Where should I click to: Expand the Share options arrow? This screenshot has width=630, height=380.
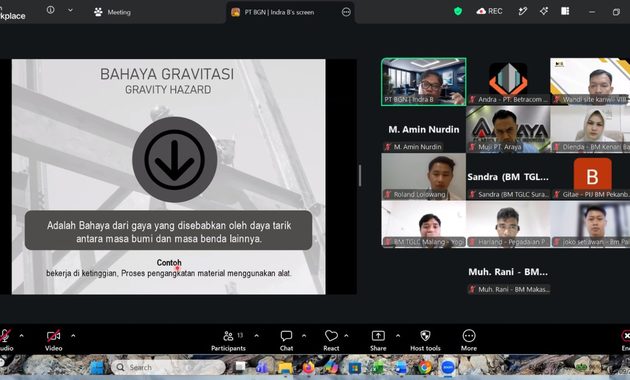point(398,335)
